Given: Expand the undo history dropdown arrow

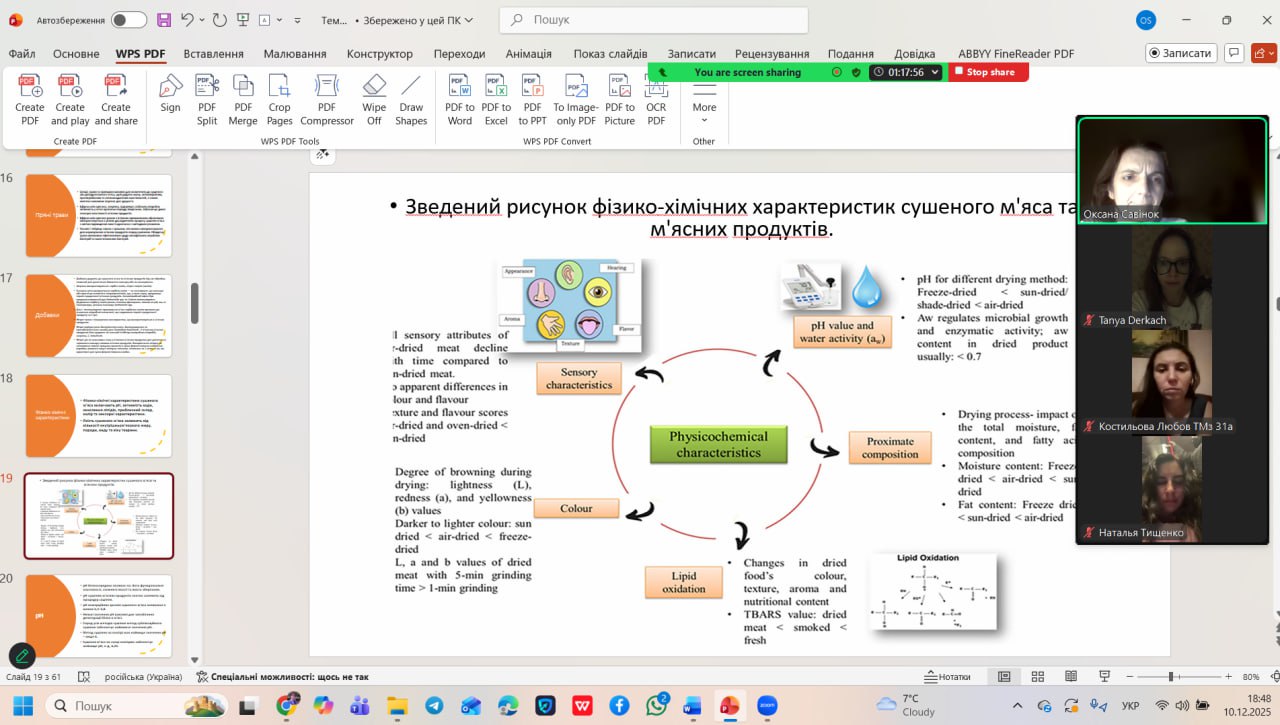Looking at the screenshot, I should pyautogui.click(x=202, y=20).
